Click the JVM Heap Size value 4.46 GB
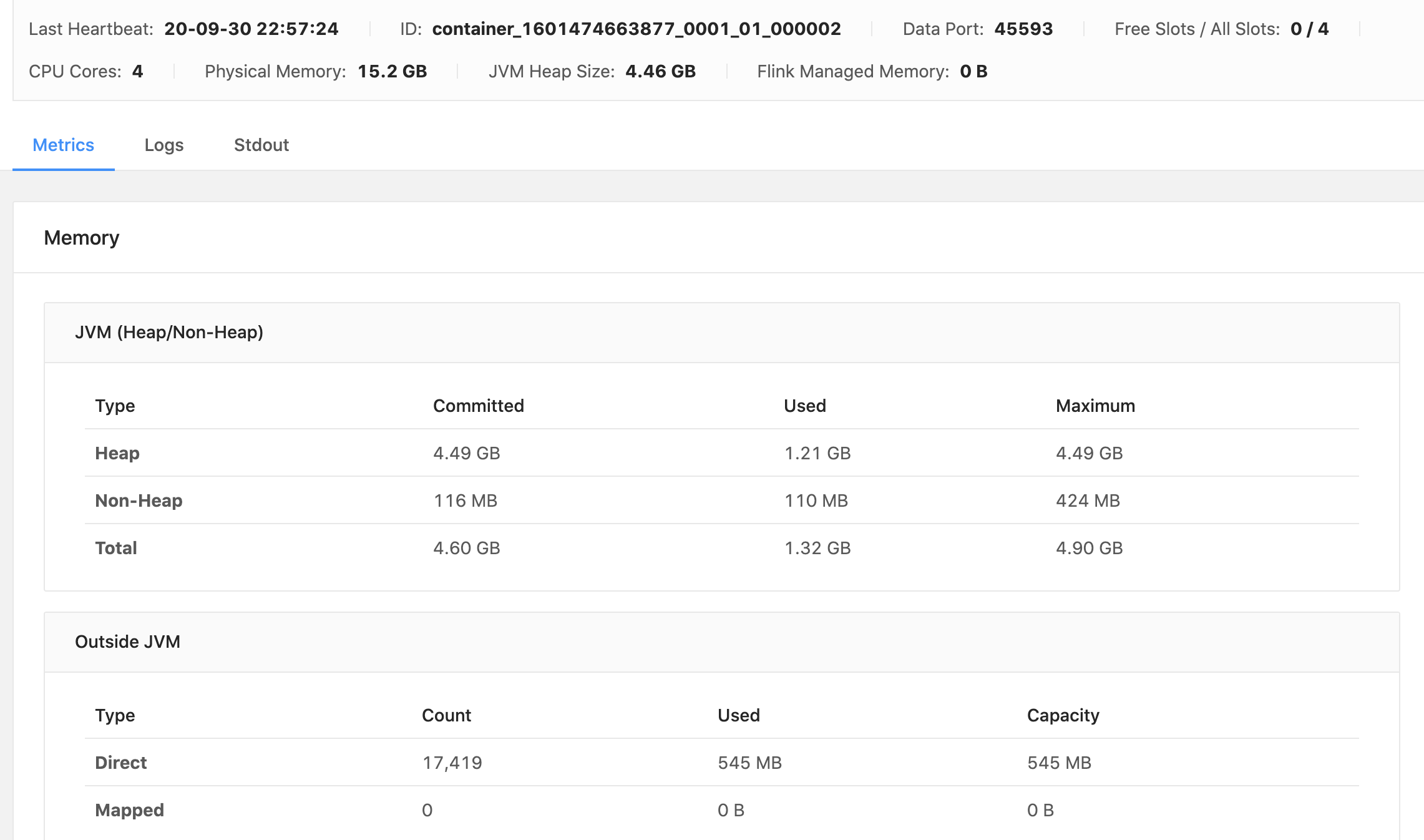 point(660,71)
